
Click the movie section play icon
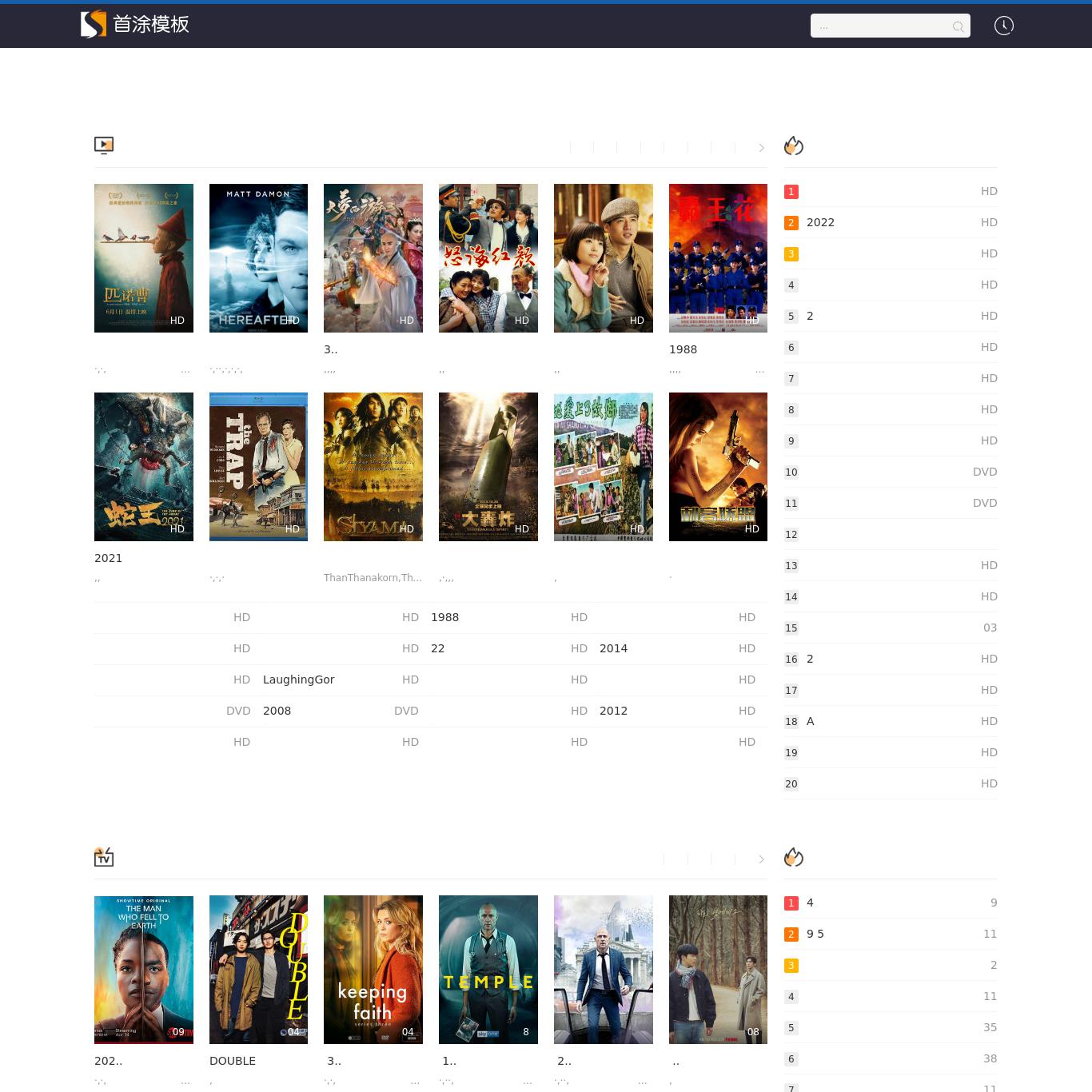click(x=104, y=145)
